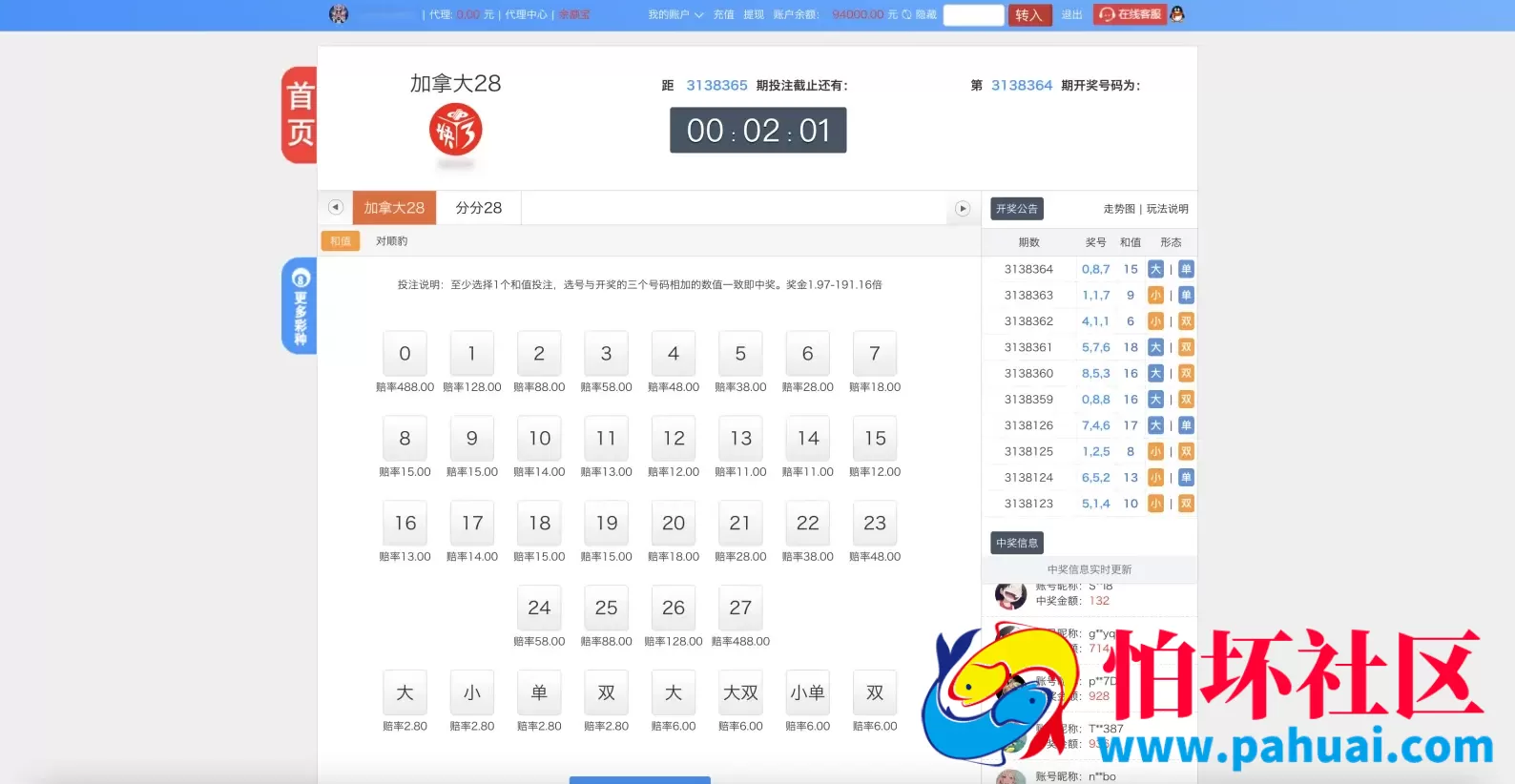Open the 走势图 trend chart link
This screenshot has width=1515, height=784.
1119,209
